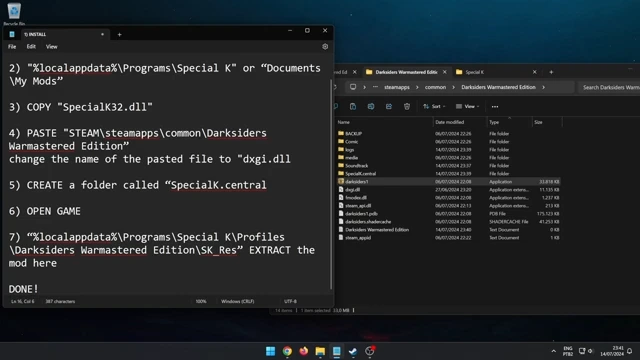The width and height of the screenshot is (640, 360).
Task: Select the darksiders.shadercache file
Action: [368, 222]
